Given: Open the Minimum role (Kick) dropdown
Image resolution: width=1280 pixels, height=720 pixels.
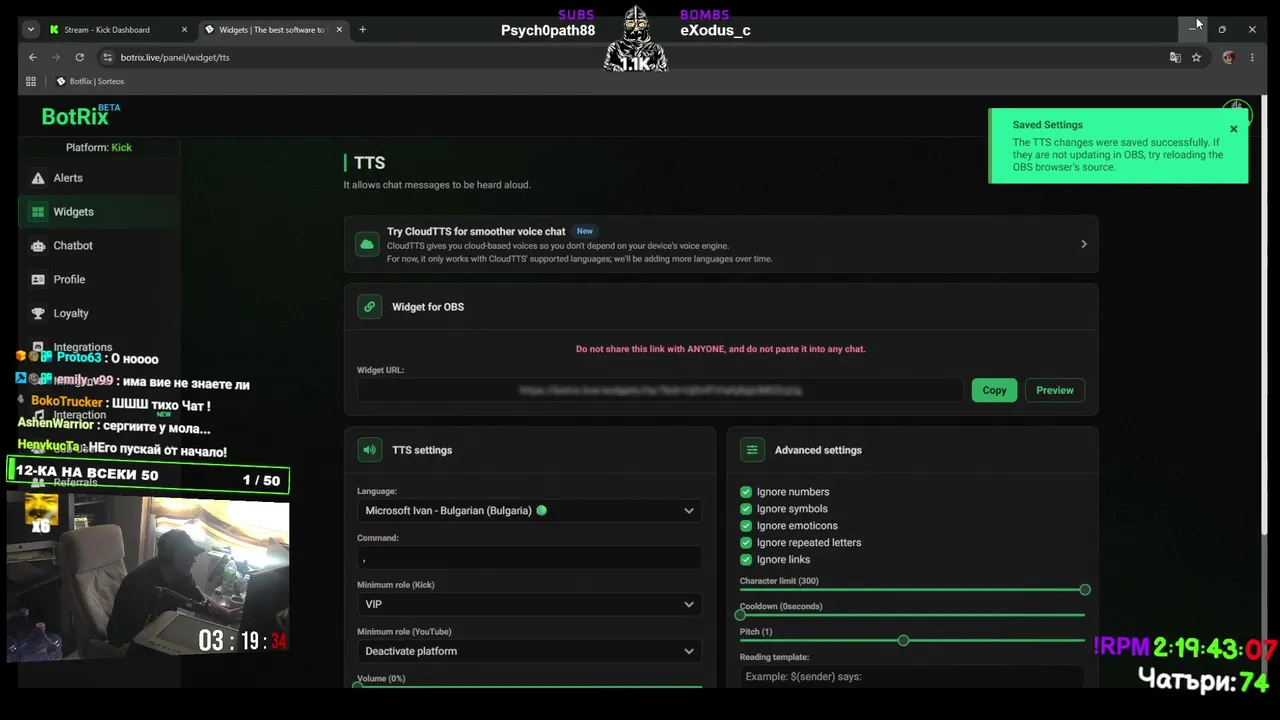Looking at the screenshot, I should [x=529, y=604].
